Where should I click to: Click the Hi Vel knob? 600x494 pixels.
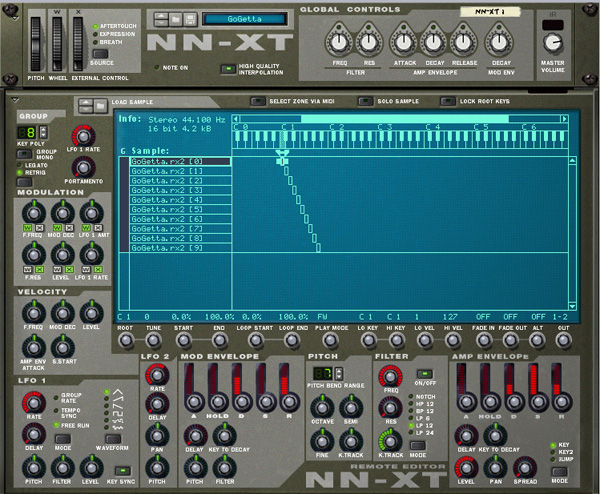tap(452, 340)
